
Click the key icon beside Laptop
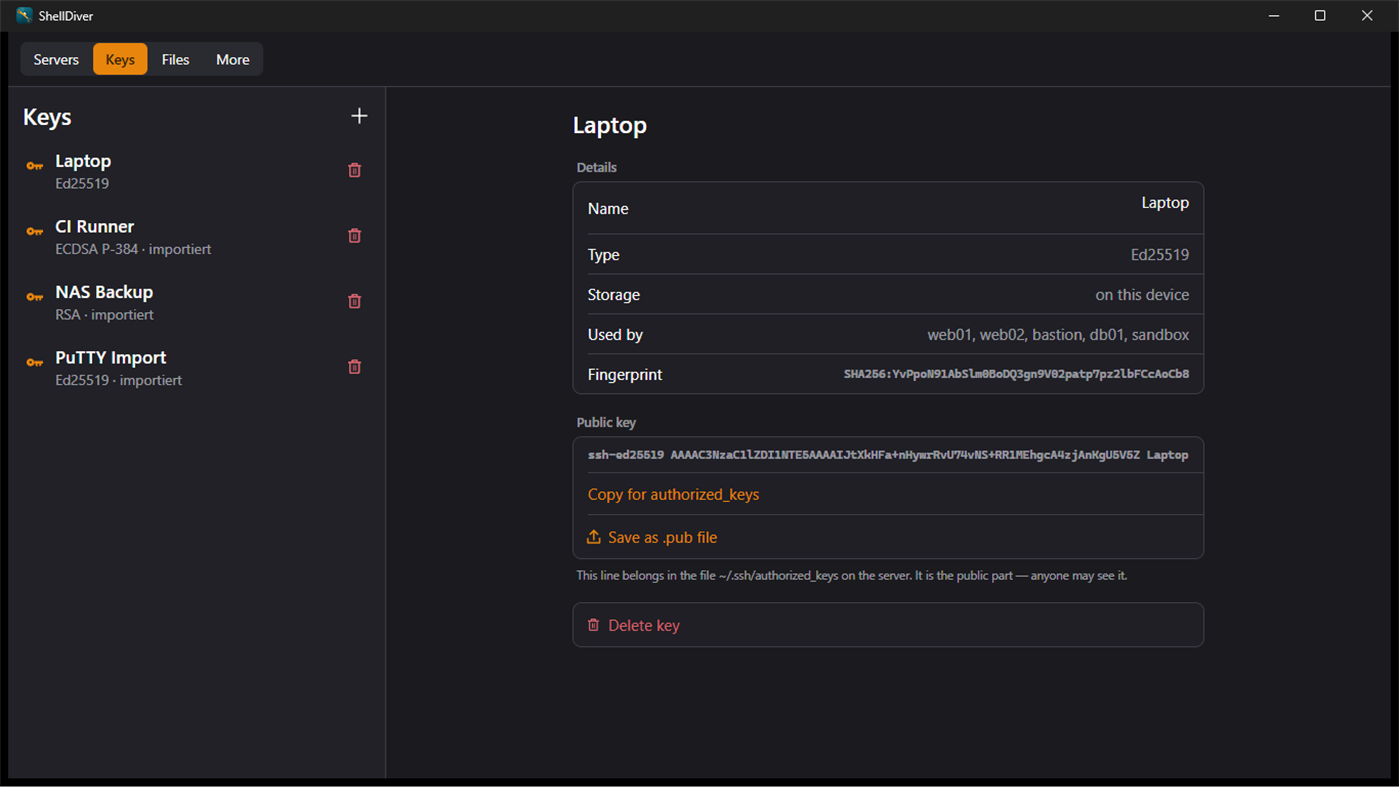35,166
